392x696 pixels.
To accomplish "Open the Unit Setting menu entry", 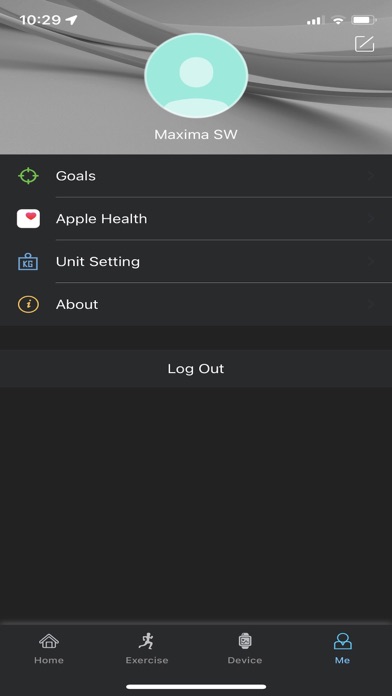I will [196, 261].
